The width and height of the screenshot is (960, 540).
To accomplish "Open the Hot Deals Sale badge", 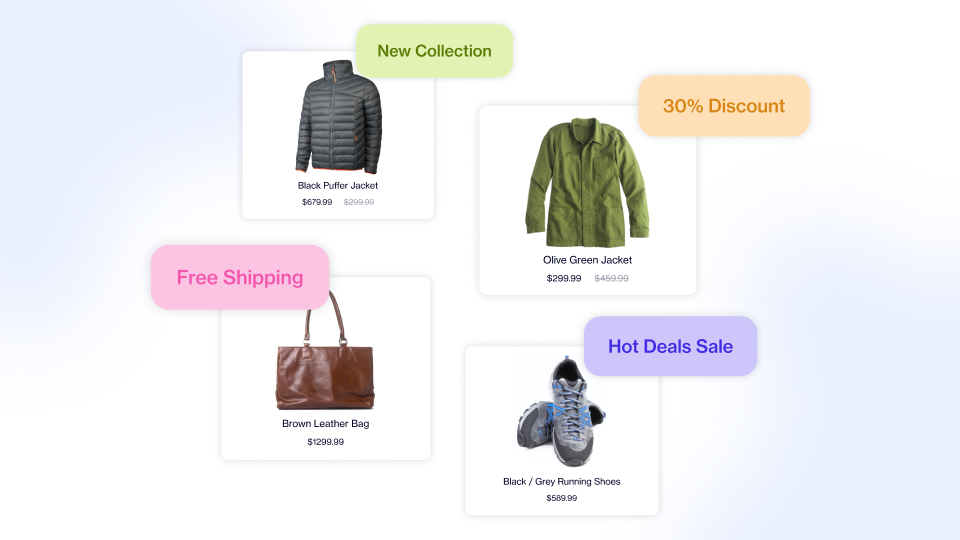I will coord(670,346).
